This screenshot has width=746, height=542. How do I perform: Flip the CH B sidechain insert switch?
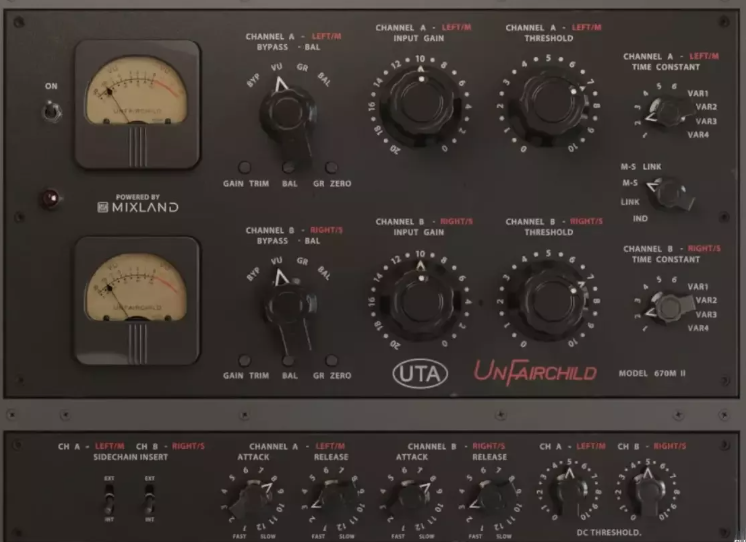coord(149,499)
